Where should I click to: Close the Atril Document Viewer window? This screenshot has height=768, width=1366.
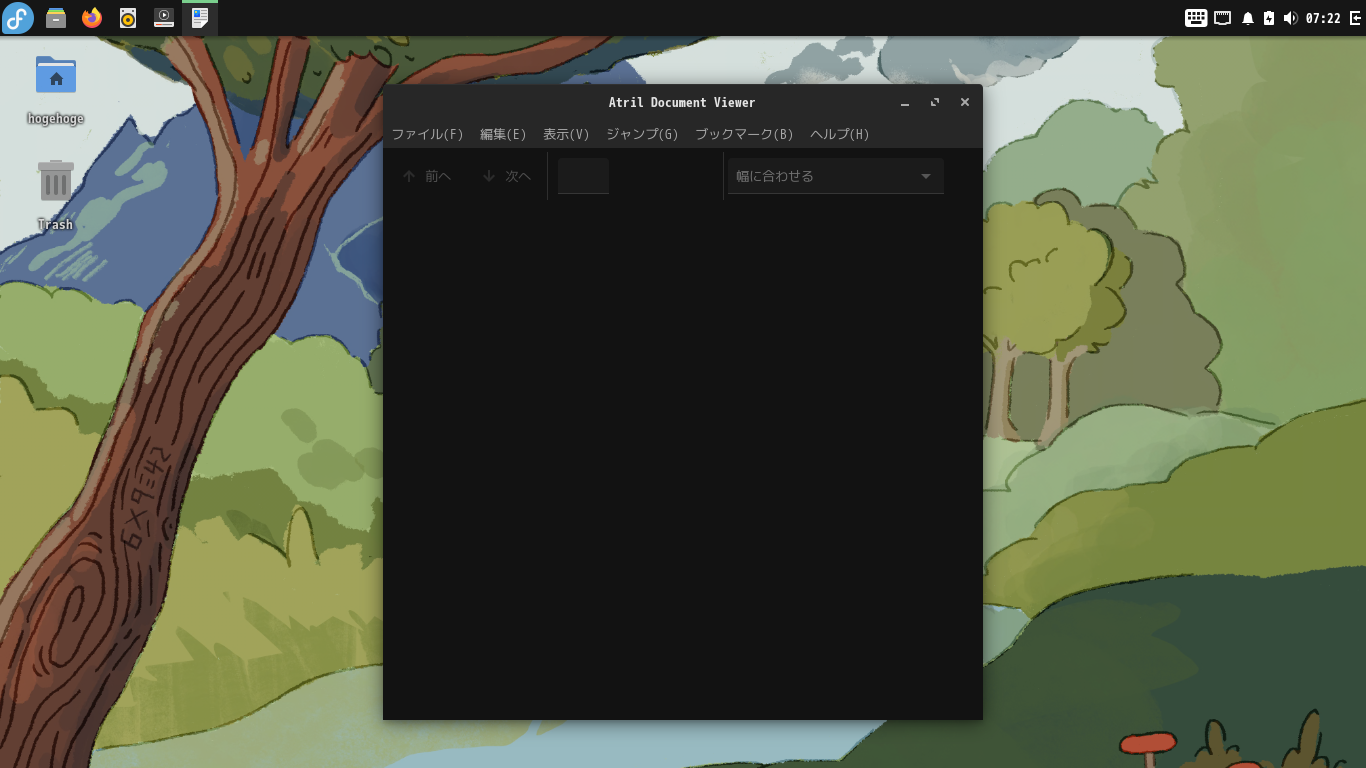(x=965, y=103)
